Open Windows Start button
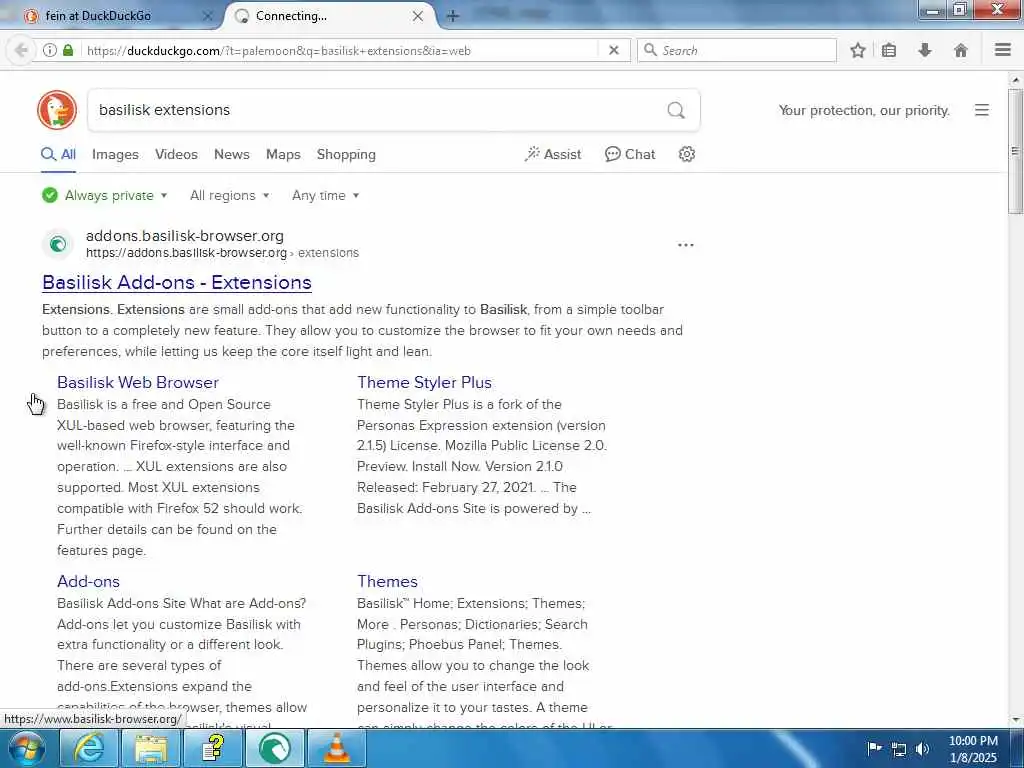This screenshot has width=1024, height=768. [25, 748]
